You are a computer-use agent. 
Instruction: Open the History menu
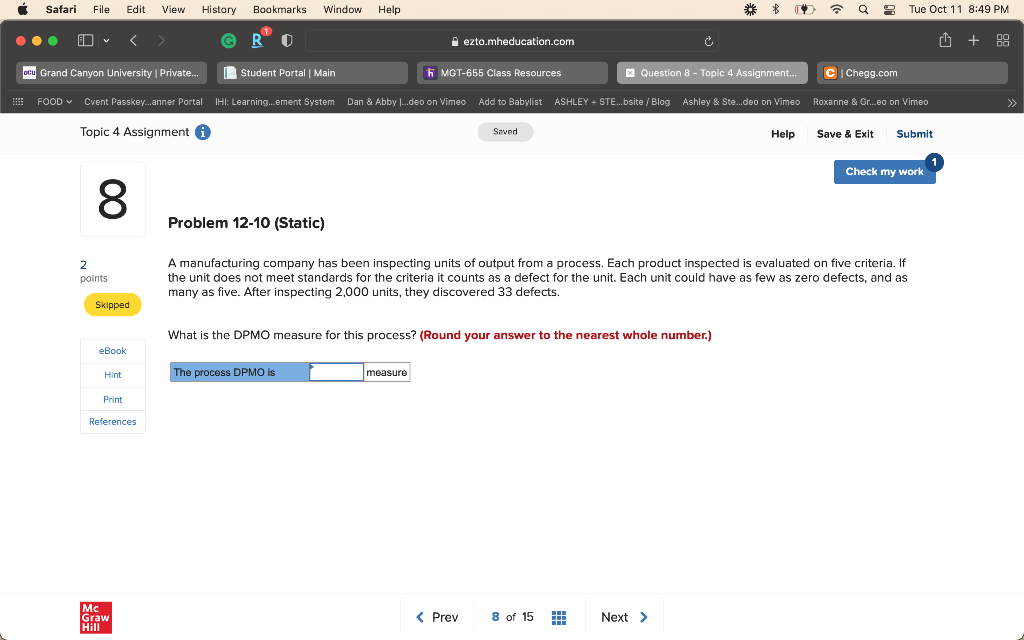(219, 9)
